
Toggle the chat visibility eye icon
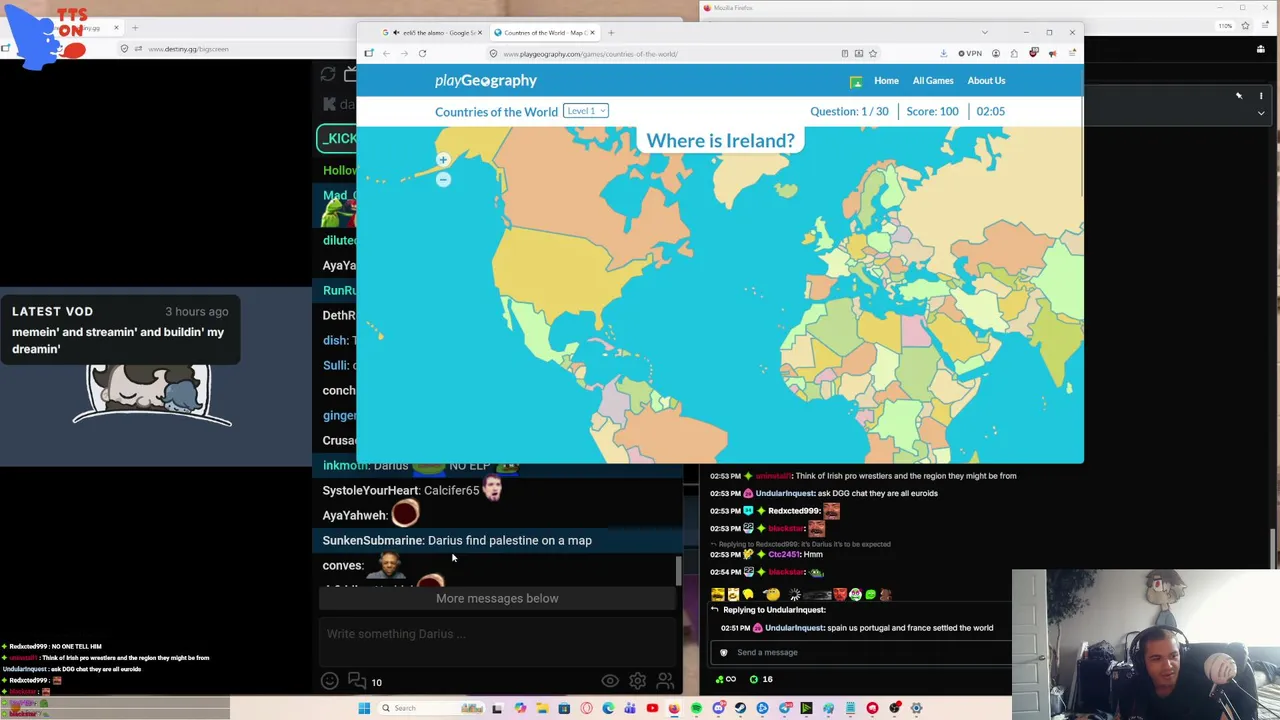tap(610, 682)
